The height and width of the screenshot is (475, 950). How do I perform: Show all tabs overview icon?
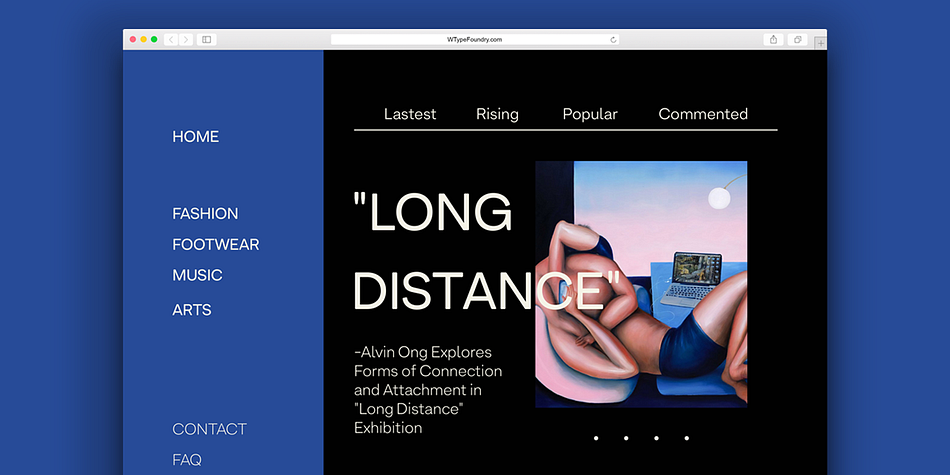tap(797, 39)
